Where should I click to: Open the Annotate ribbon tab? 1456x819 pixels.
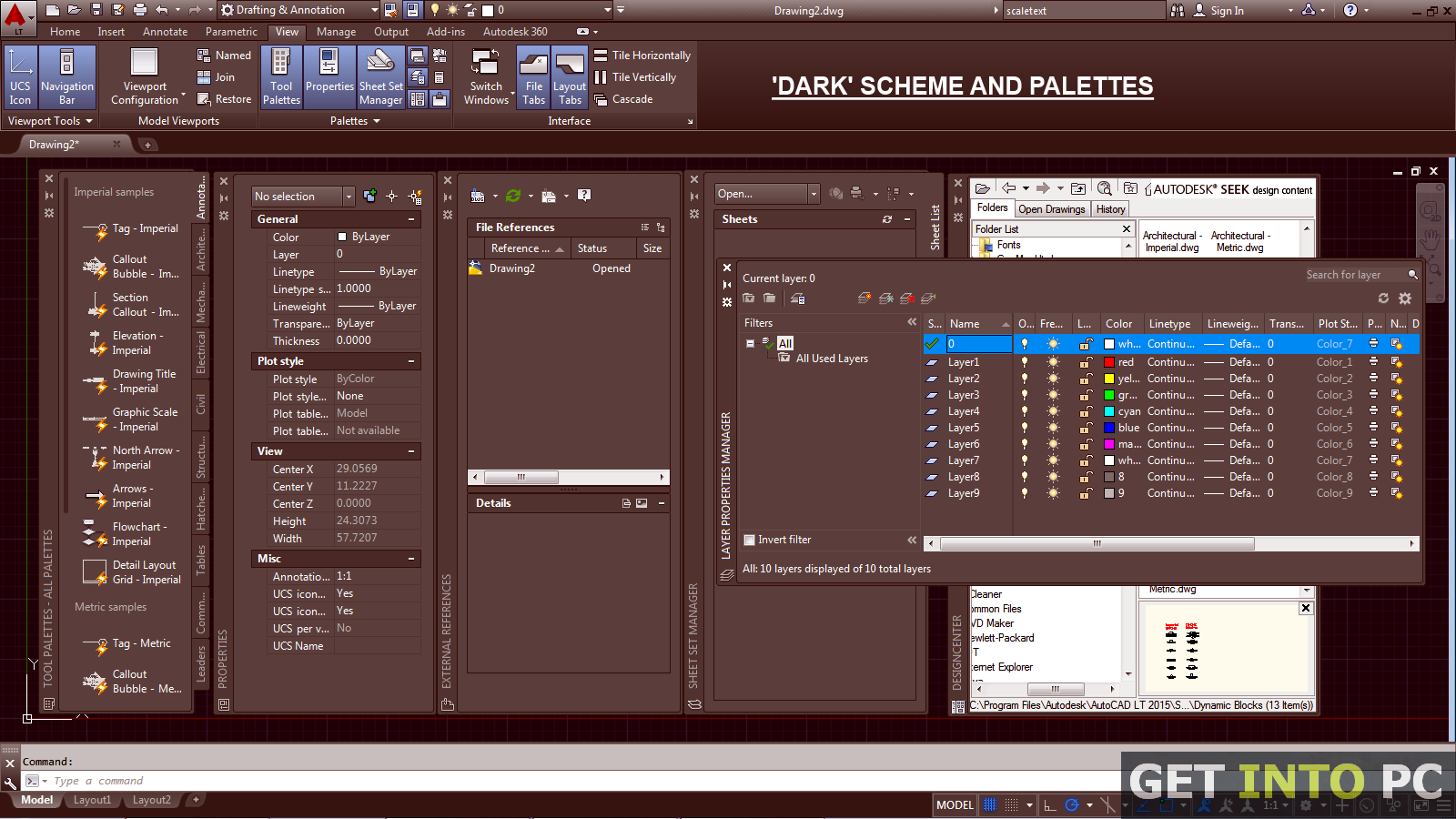pyautogui.click(x=165, y=32)
